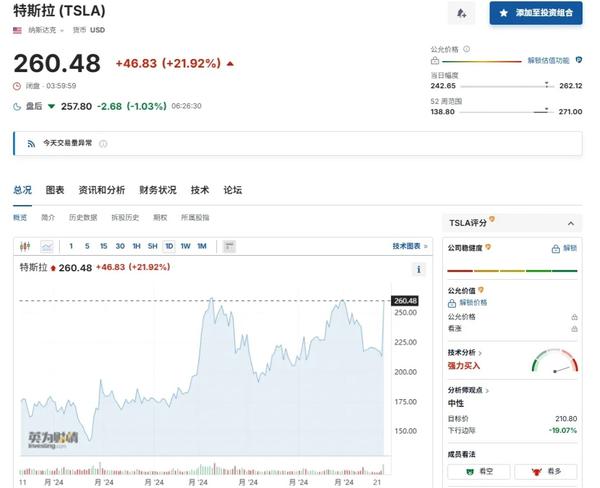Open the 历史数据 sub-tab
The width and height of the screenshot is (600, 488).
coord(83,217)
